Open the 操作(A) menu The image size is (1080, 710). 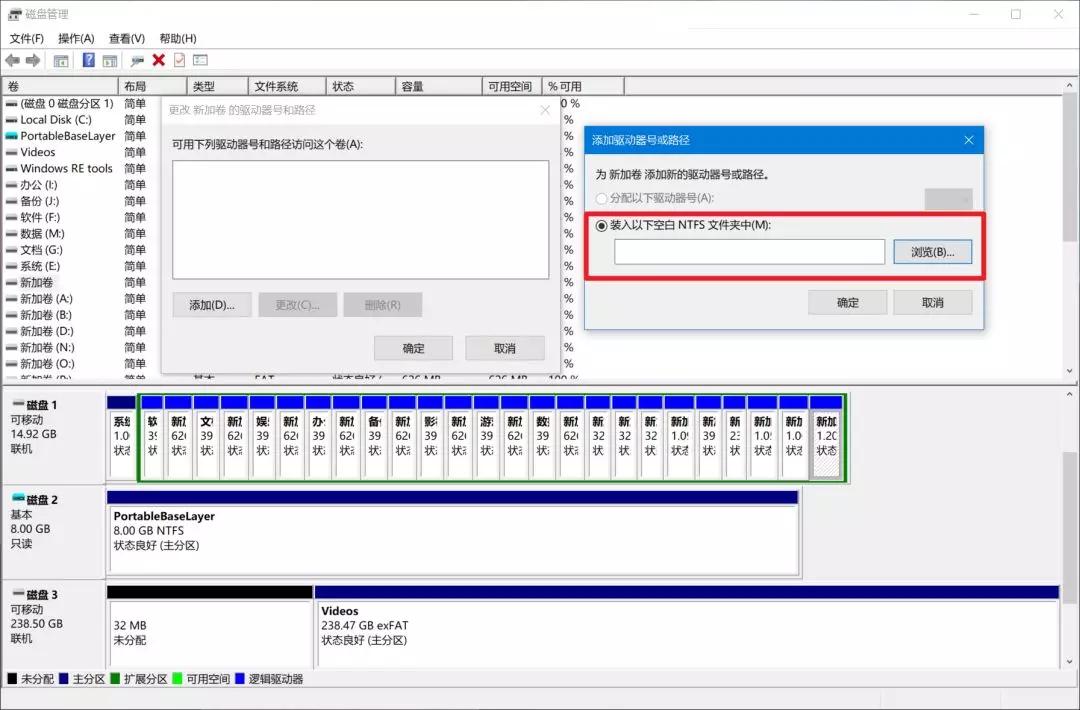[77, 38]
